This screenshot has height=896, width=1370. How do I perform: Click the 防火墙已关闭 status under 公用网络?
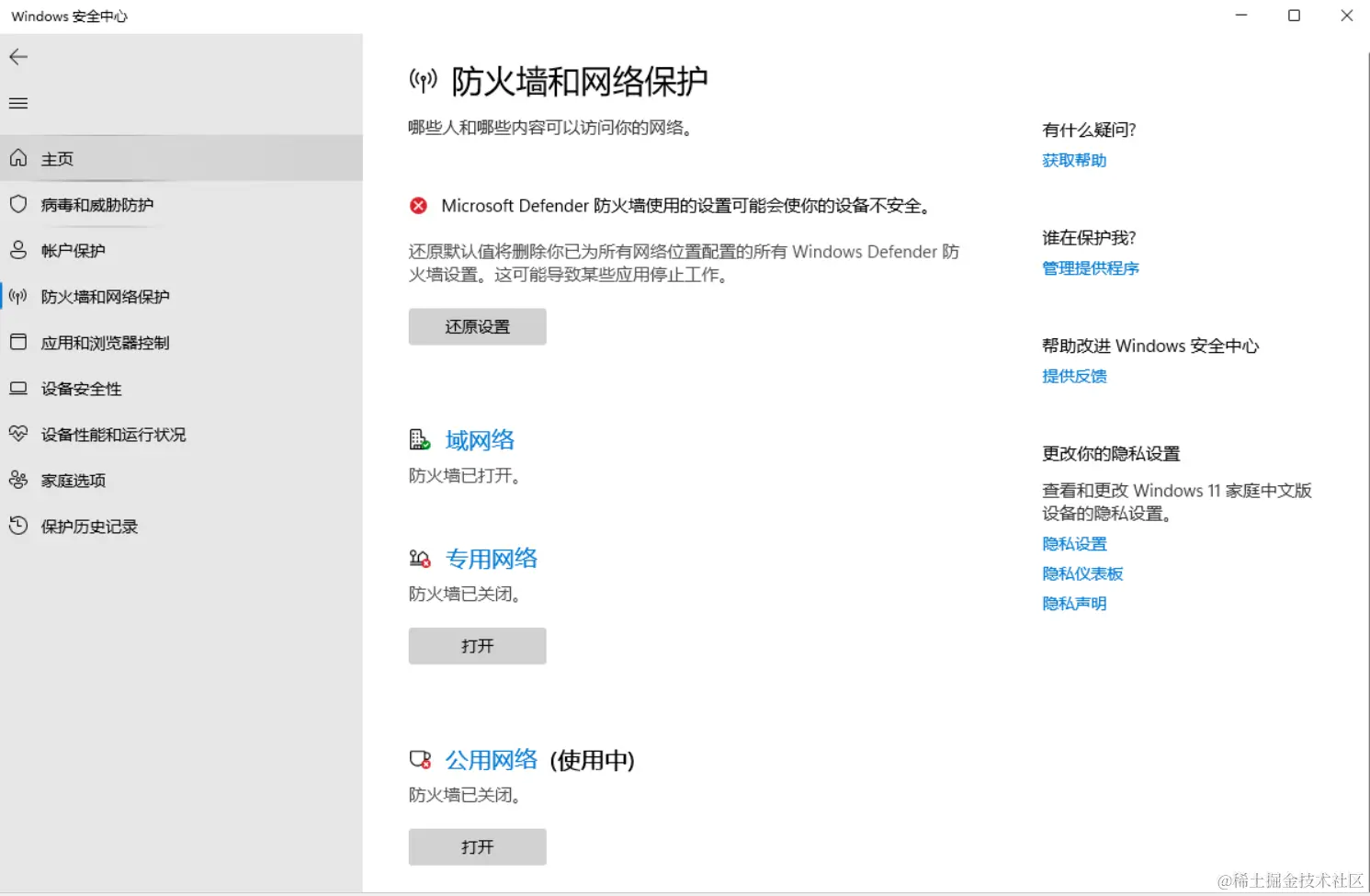point(467,795)
